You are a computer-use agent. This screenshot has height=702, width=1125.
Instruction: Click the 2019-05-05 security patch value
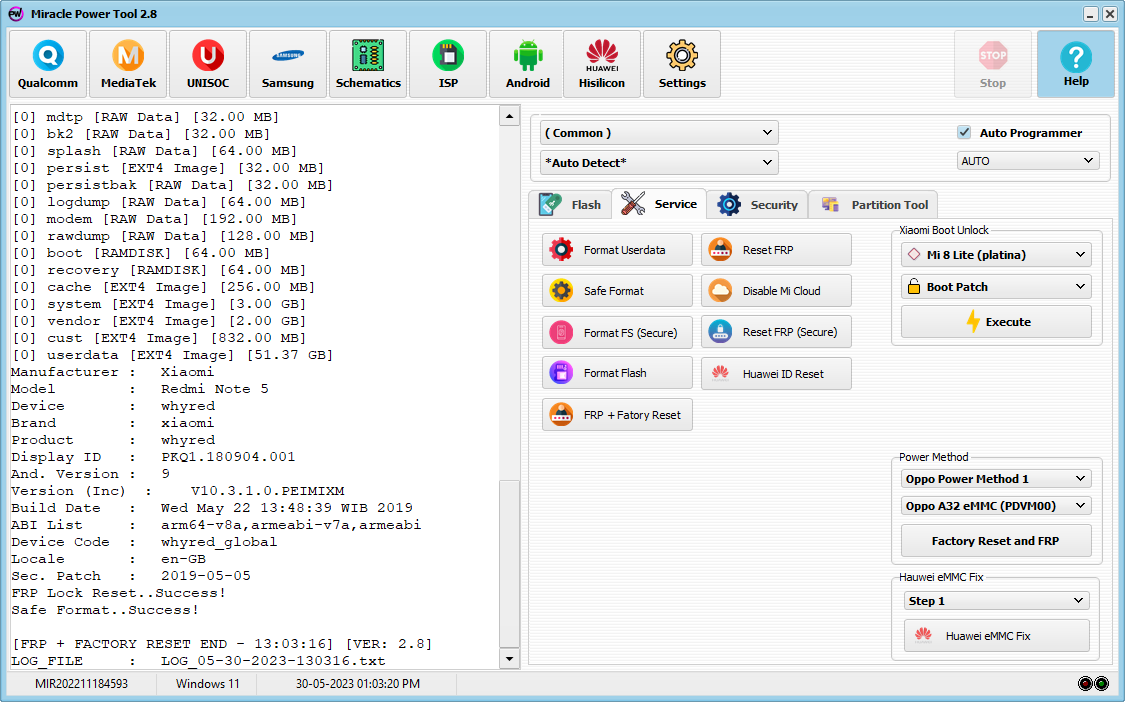(x=206, y=576)
